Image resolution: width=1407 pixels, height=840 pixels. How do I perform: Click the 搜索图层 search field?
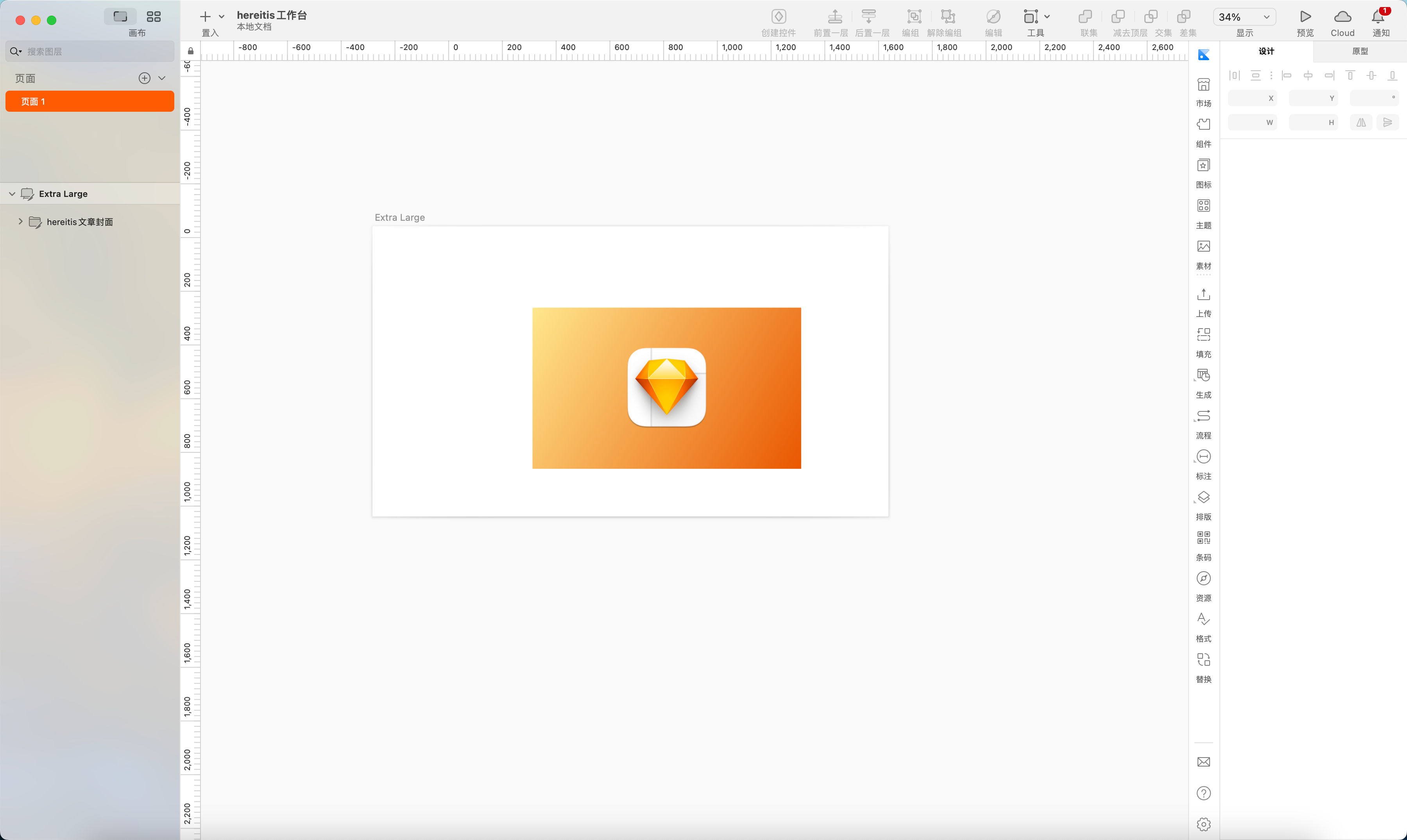click(x=90, y=52)
